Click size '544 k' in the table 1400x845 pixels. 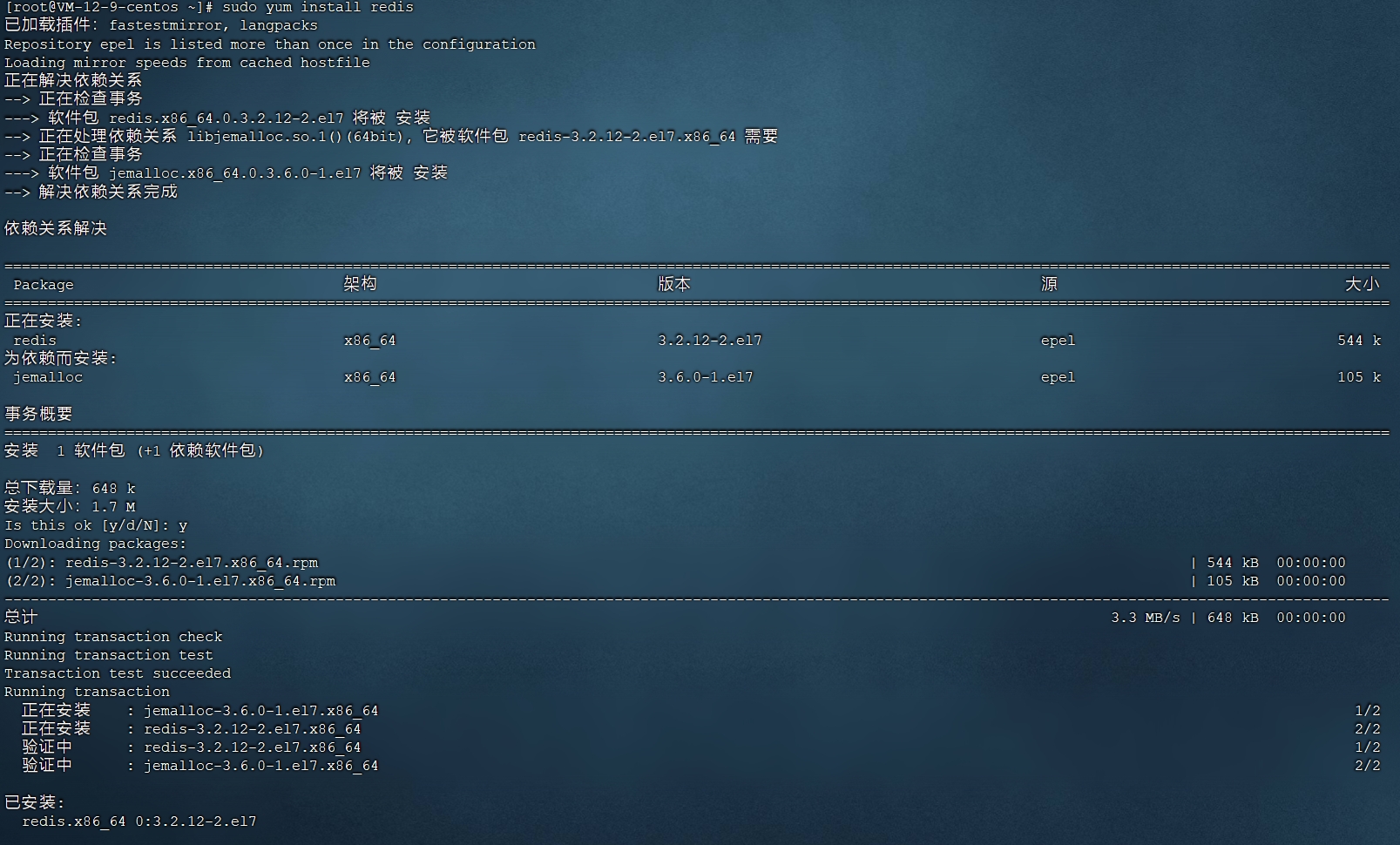coord(1359,341)
